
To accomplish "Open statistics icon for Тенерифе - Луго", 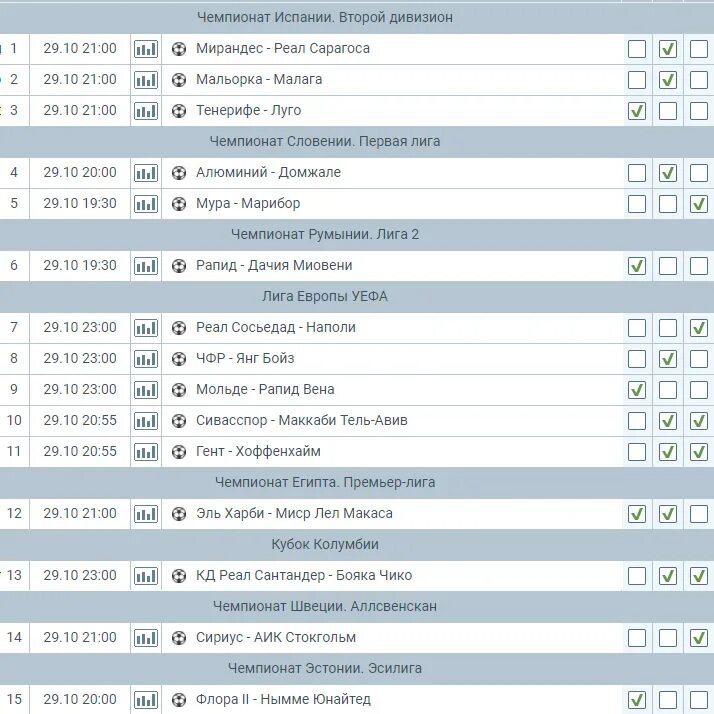I will coord(146,111).
